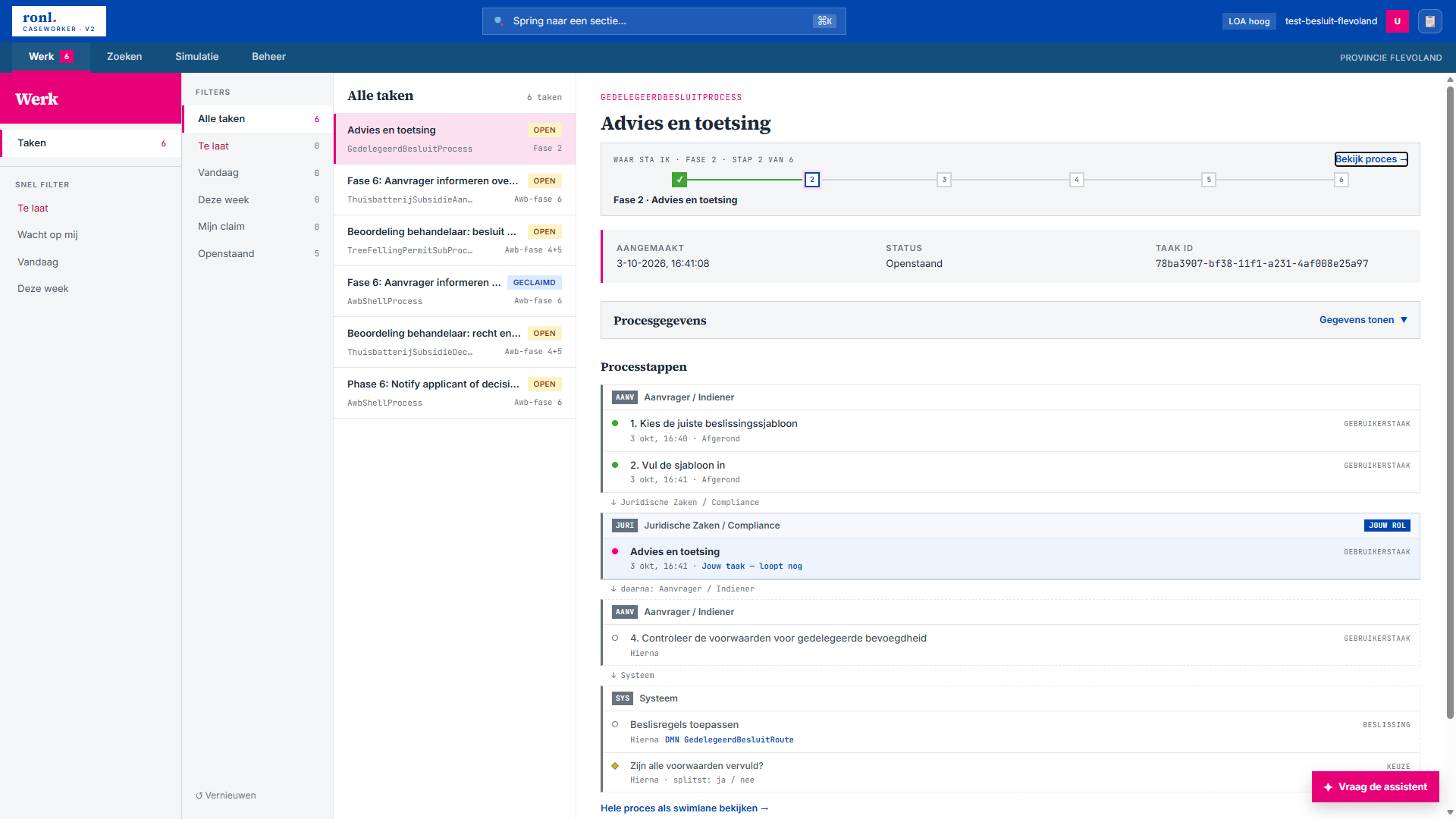Image resolution: width=1456 pixels, height=819 pixels.
Task: Select Mijn claim filter
Action: (258, 227)
